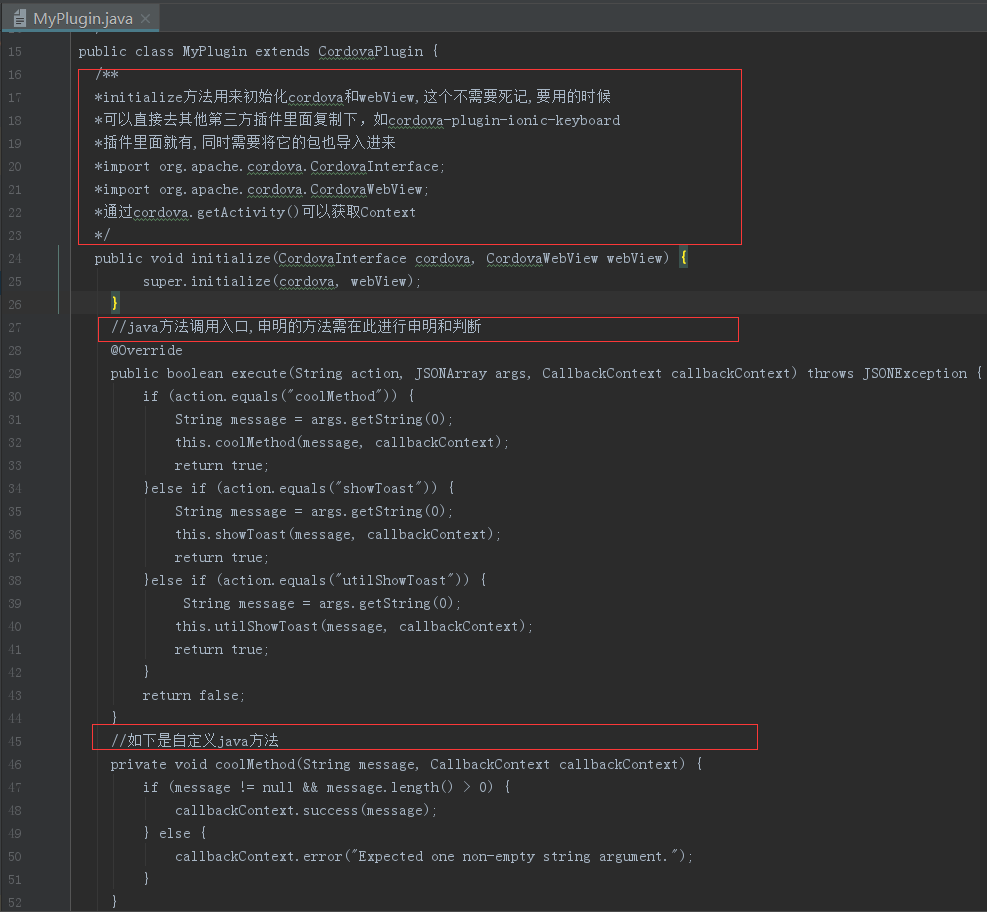The image size is (987, 912).
Task: Click the JSONArray args parameter
Action: [471, 373]
